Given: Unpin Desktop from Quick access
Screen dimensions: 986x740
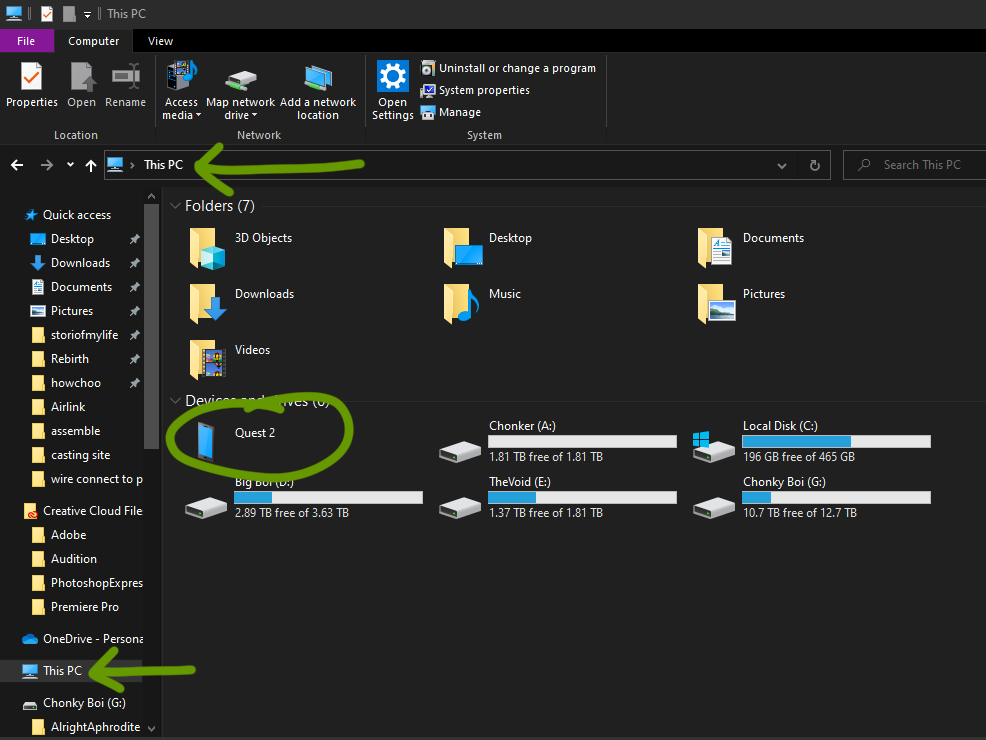Looking at the screenshot, I should (x=134, y=239).
